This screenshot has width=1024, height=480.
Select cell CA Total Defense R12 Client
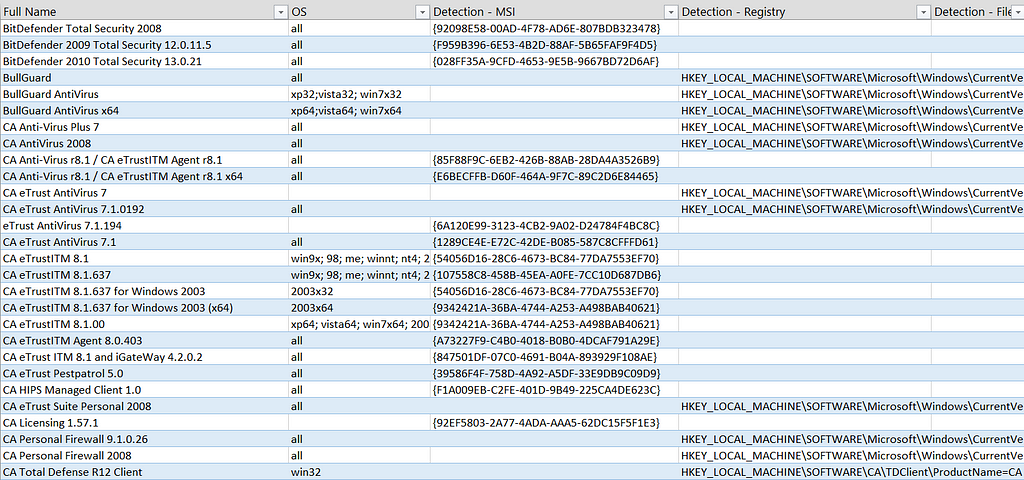tap(144, 472)
